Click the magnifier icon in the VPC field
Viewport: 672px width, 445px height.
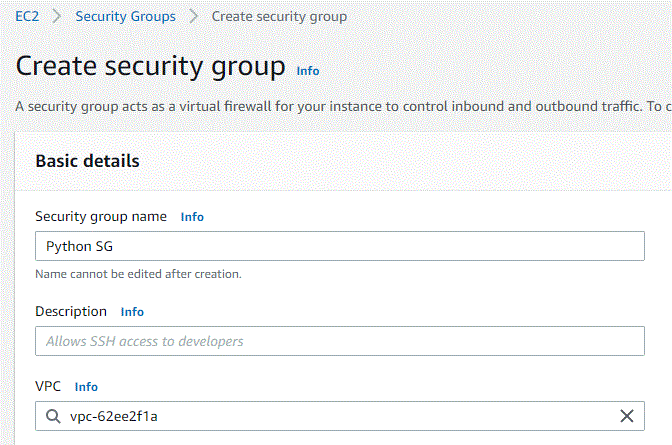(52, 417)
